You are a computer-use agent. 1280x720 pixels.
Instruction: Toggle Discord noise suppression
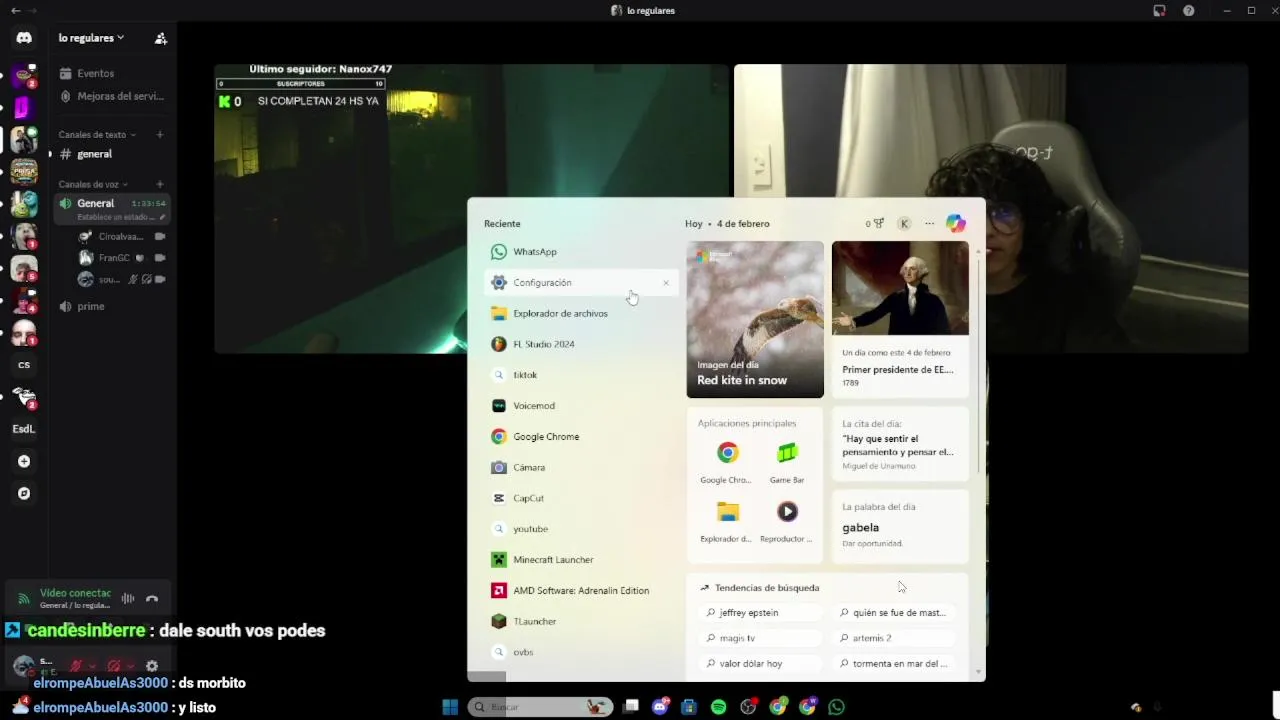128,599
